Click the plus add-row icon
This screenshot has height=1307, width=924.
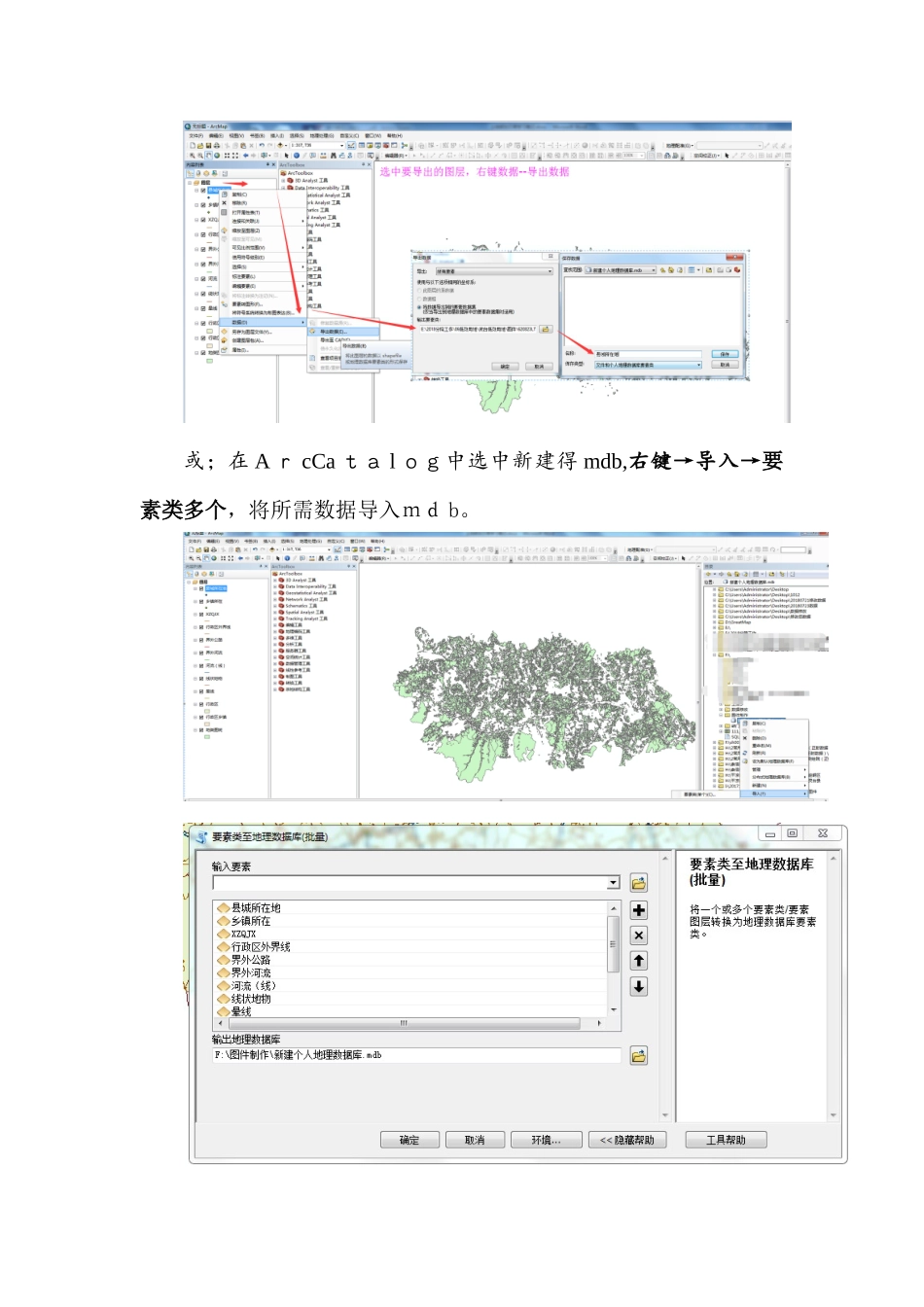coord(638,910)
